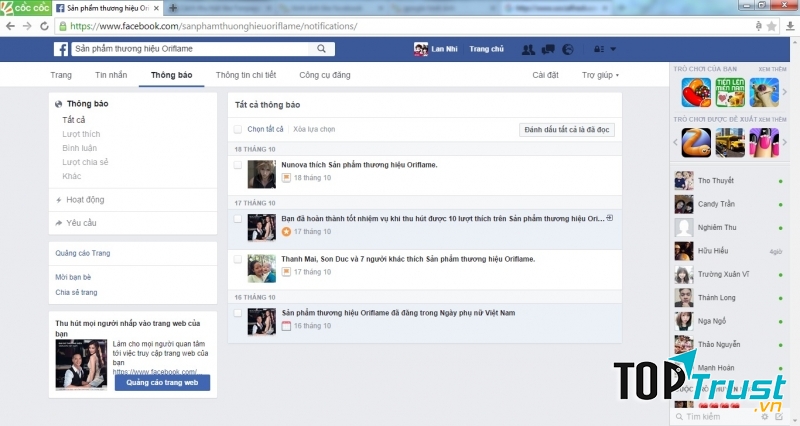Click Xóa lựa chọn link
This screenshot has width=800, height=426.
314,129
